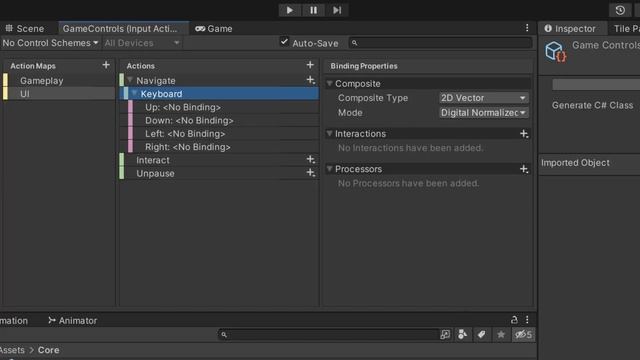The width and height of the screenshot is (640, 360).
Task: Toggle hidden packages visibility eye icon
Action: [523, 335]
